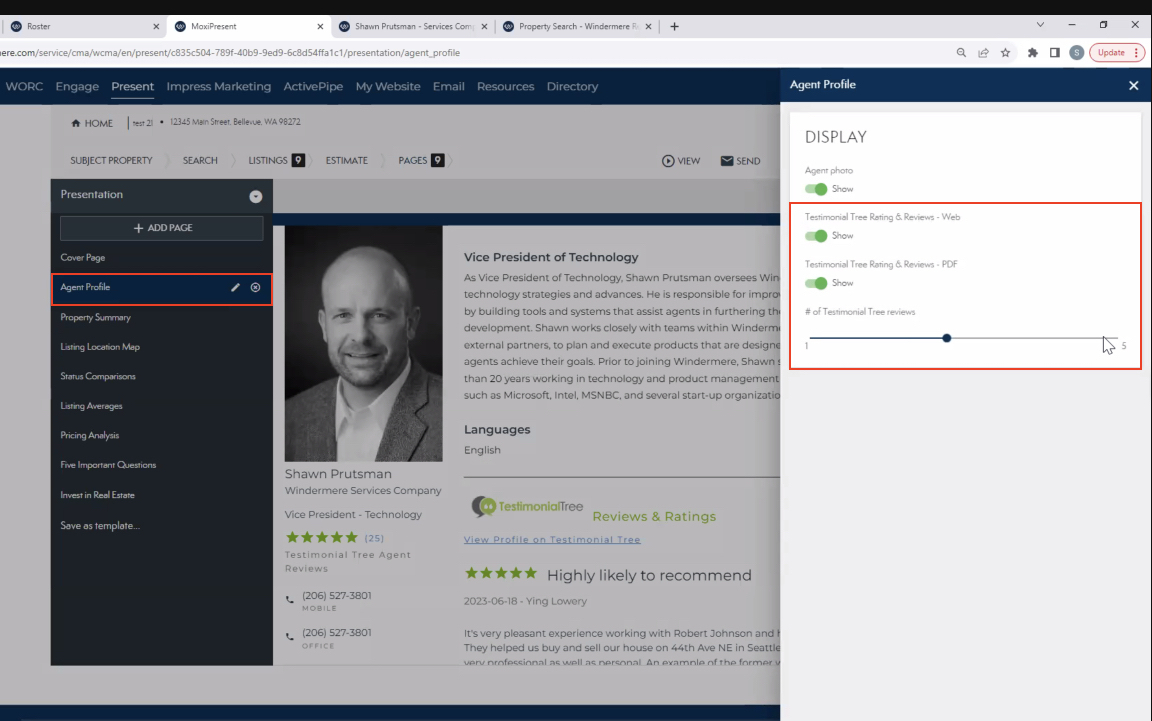Bookmark this page with star icon
1152x721 pixels.
[1005, 53]
